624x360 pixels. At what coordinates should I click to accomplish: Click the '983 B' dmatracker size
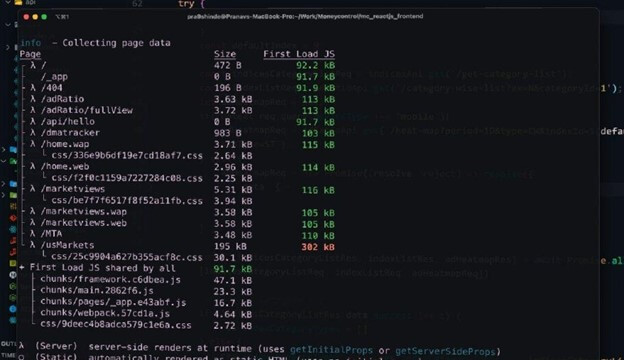(x=228, y=133)
